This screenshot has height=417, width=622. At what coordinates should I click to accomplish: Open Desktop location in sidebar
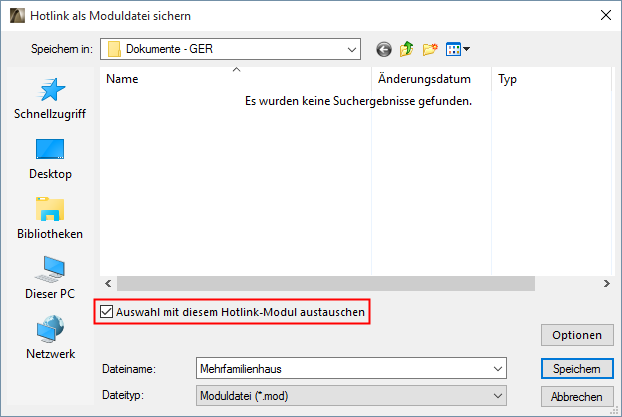tap(50, 159)
